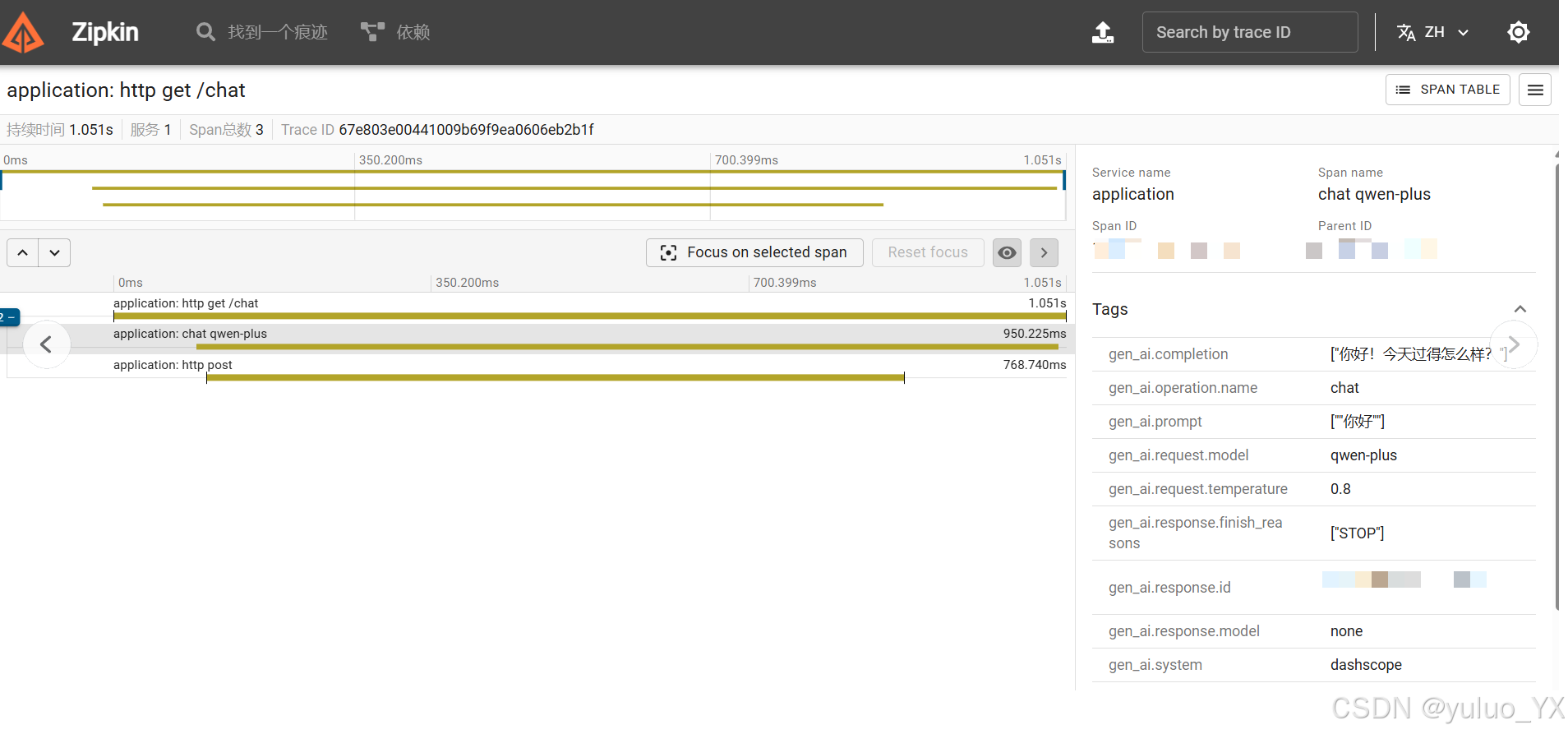Open the 找到一个痕迹 search page

pos(262,32)
